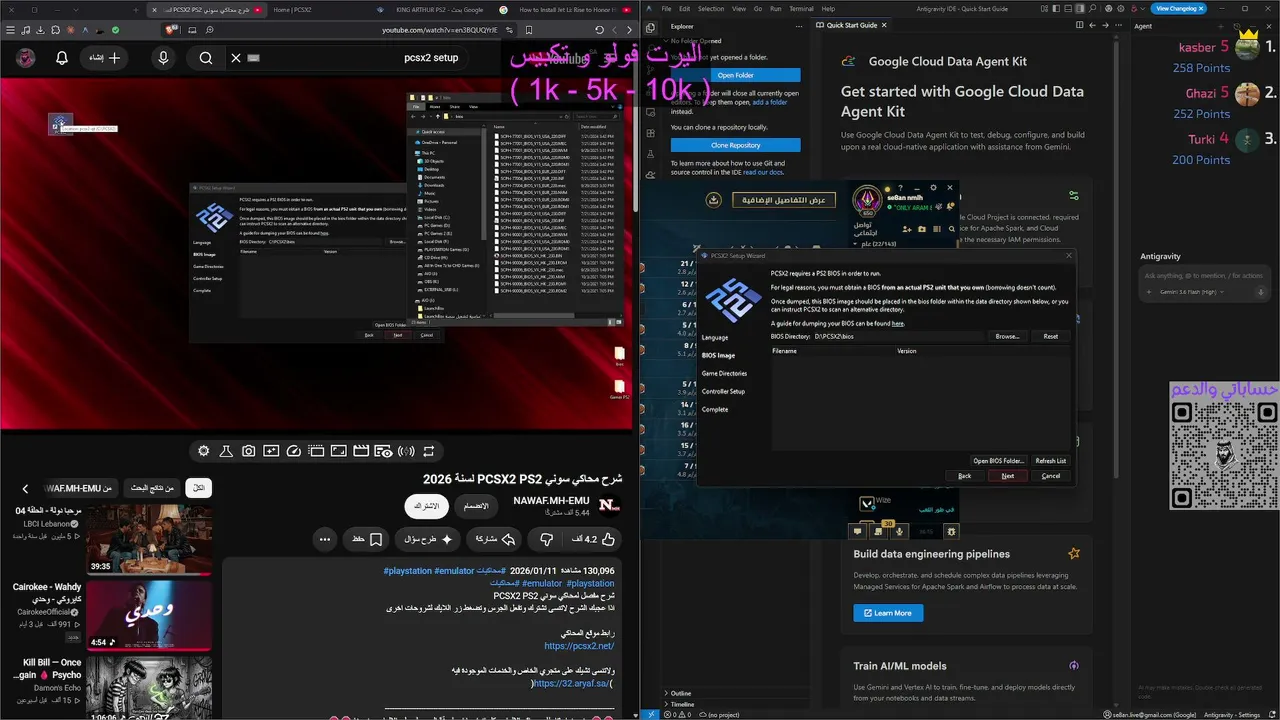Image resolution: width=1280 pixels, height=720 pixels.
Task: Take a video screenshot with the camera icon
Action: [x=249, y=451]
